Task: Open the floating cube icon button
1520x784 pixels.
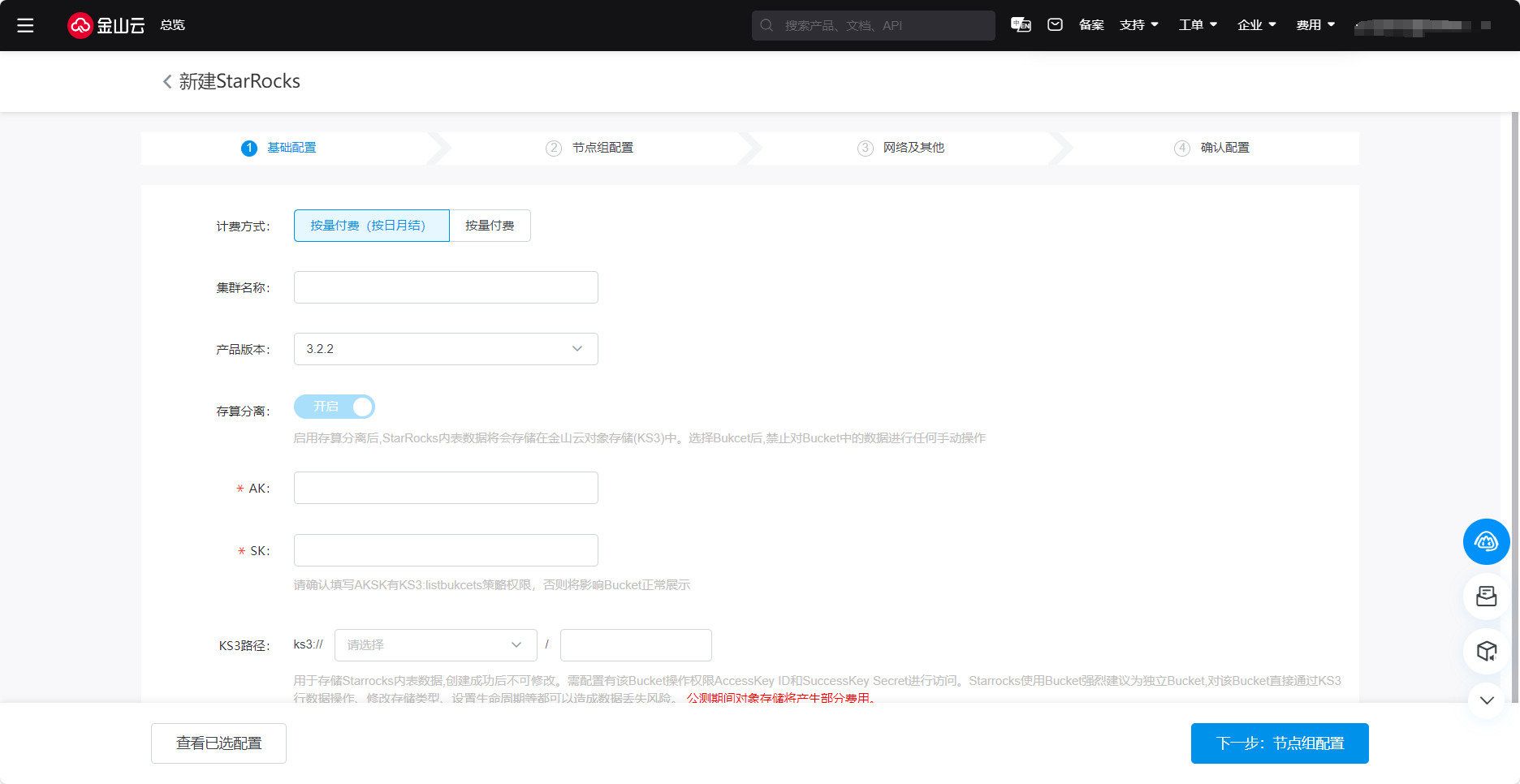Action: coord(1486,651)
